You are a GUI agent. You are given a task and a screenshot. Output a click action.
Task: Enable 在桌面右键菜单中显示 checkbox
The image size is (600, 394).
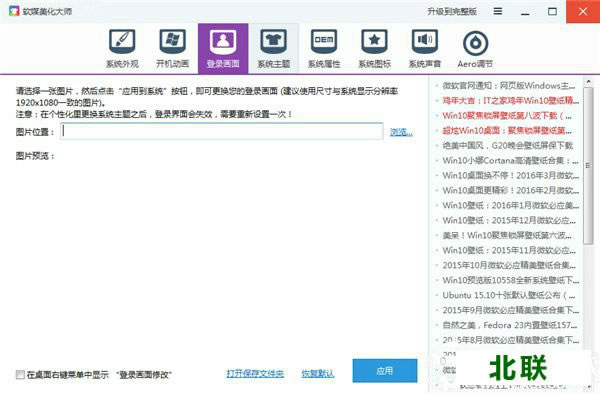coord(20,374)
